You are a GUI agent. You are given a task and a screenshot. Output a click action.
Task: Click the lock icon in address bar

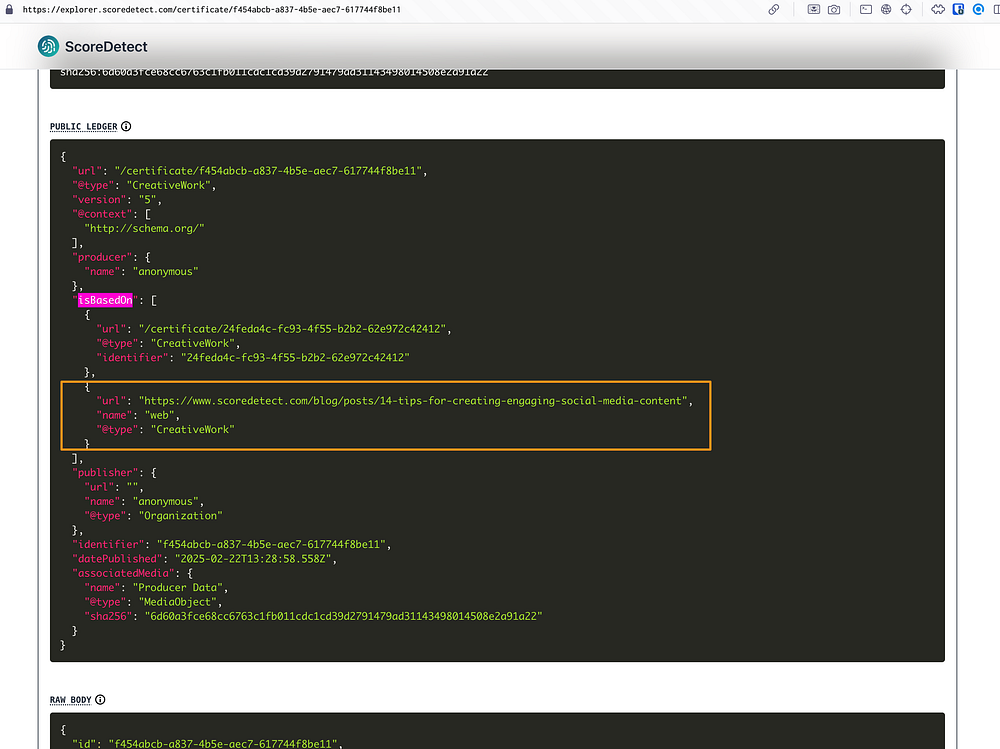(9, 10)
